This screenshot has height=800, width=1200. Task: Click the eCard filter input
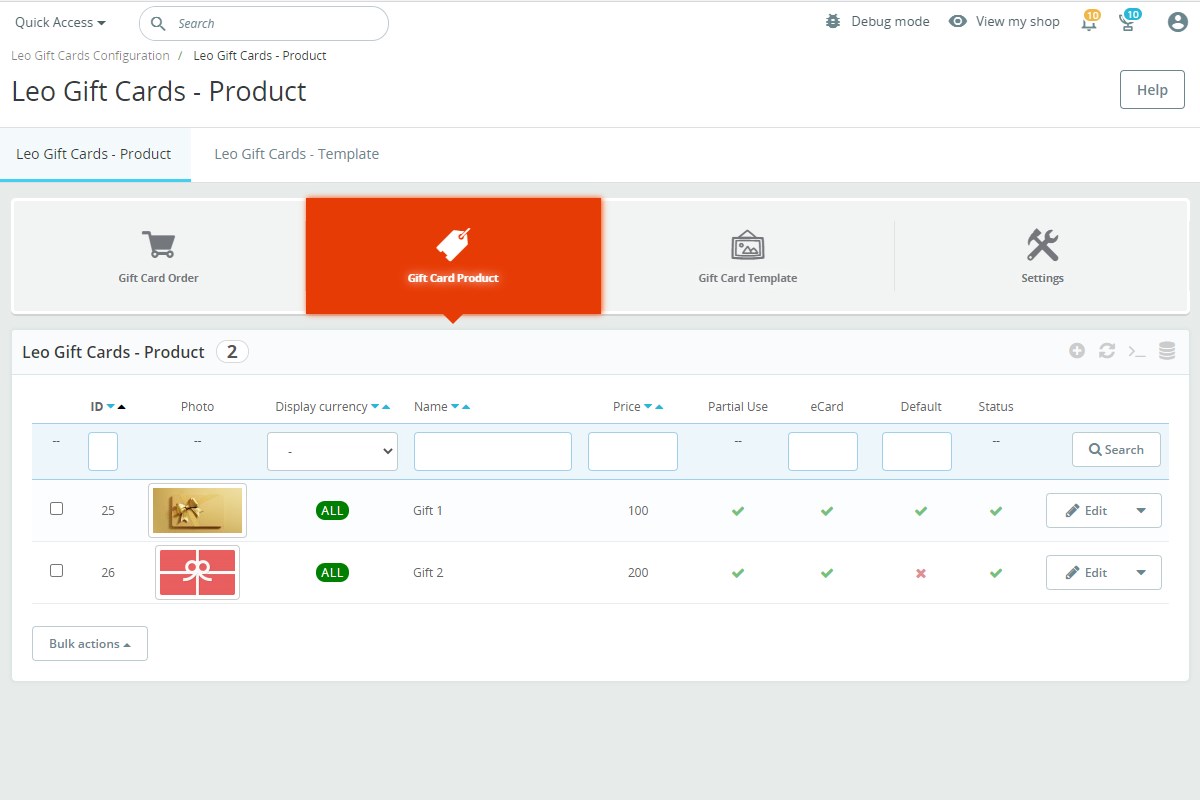[x=823, y=451]
